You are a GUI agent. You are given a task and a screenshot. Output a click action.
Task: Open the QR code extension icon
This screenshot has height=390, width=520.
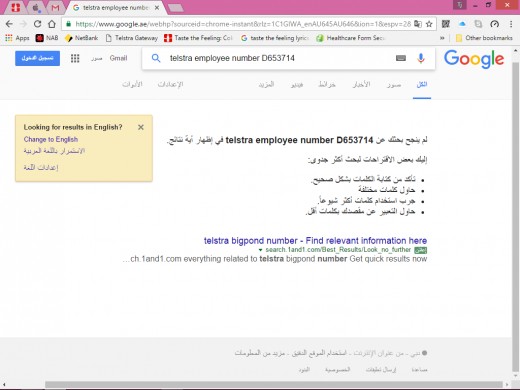(x=446, y=24)
